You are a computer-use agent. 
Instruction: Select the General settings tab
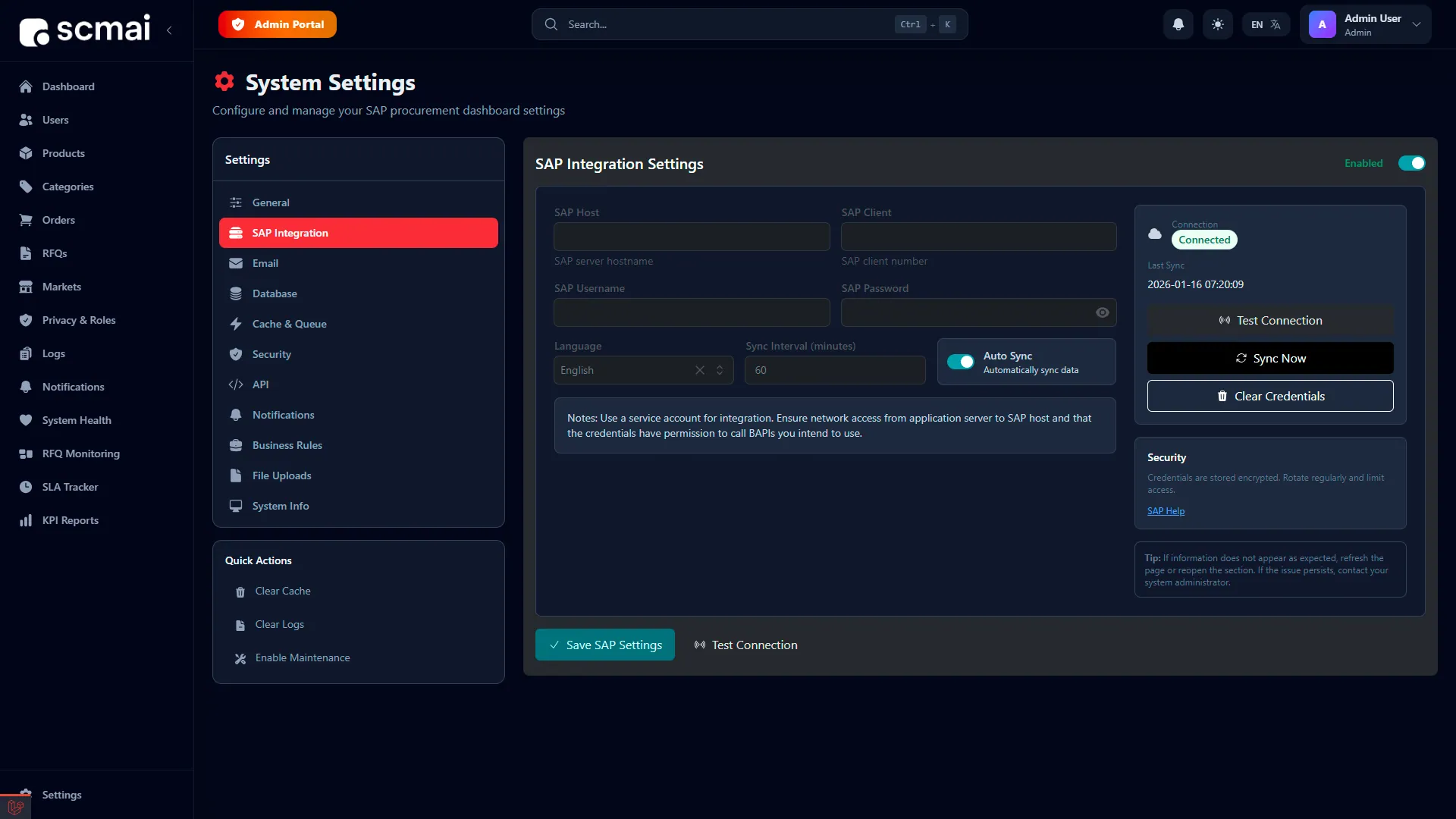(x=358, y=202)
